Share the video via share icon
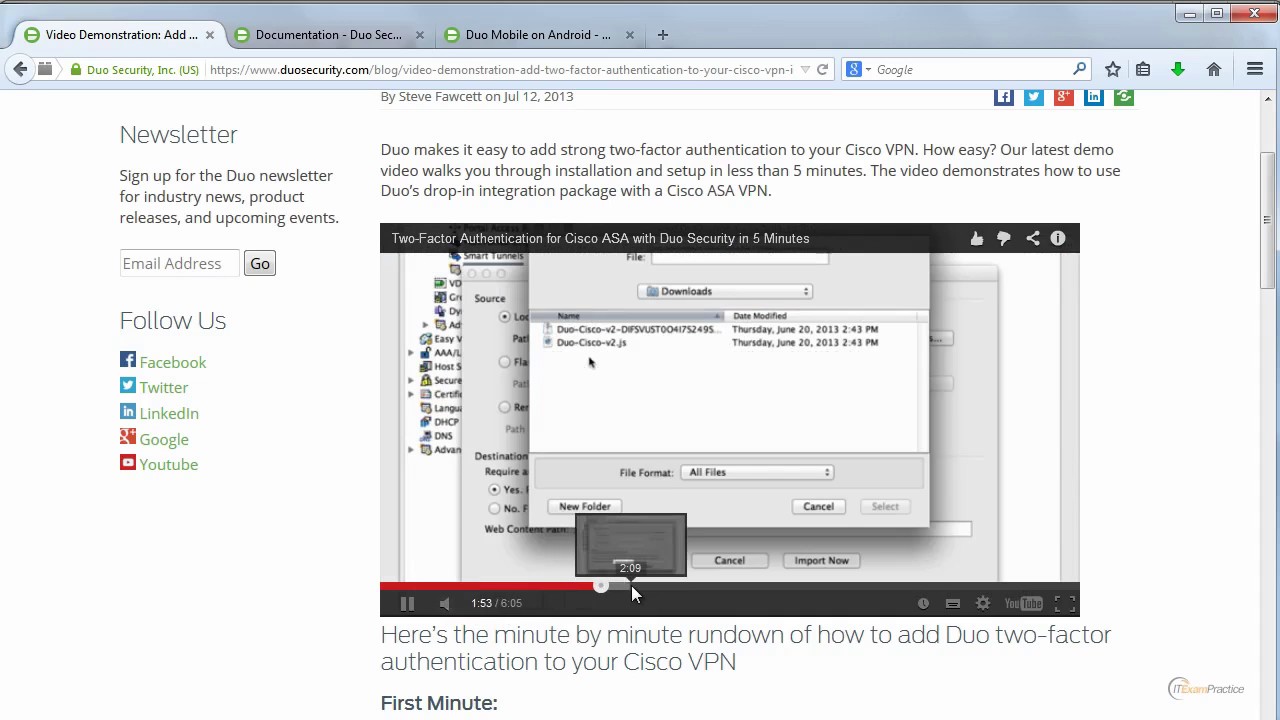This screenshot has height=720, width=1280. (x=1032, y=238)
